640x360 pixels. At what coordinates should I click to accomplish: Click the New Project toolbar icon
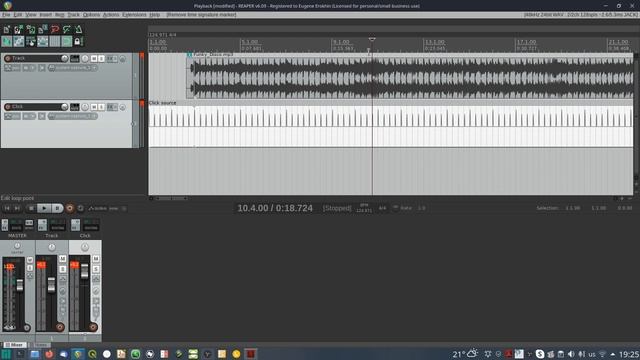point(7,29)
